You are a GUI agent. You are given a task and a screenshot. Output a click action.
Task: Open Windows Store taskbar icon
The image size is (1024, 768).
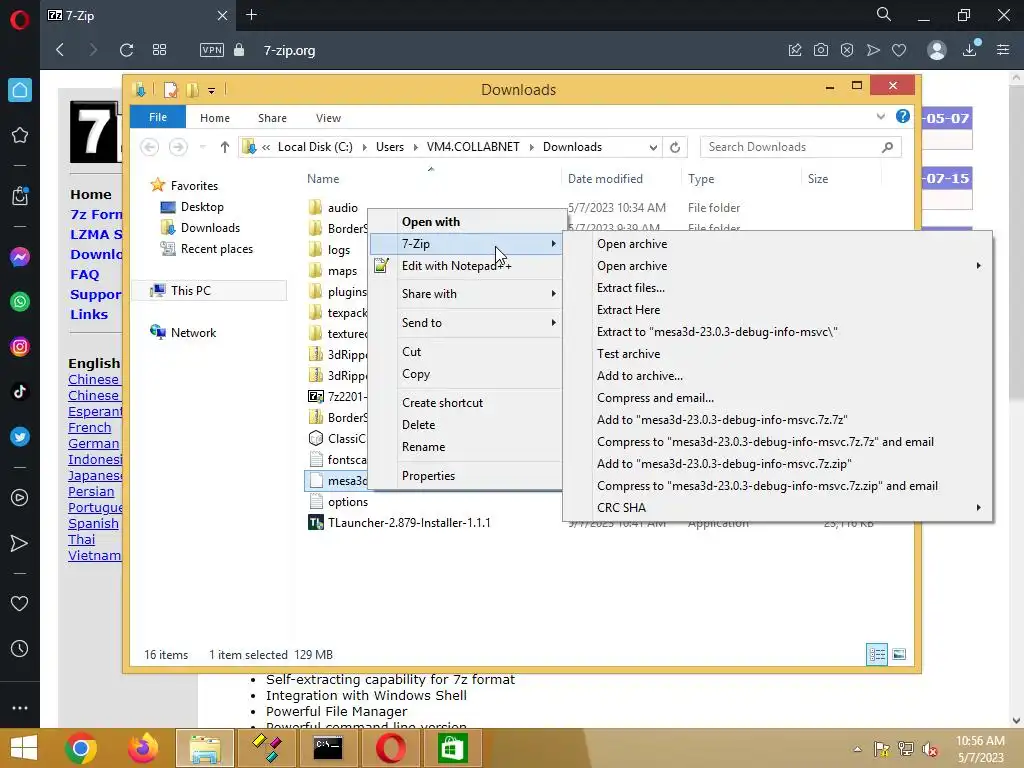click(453, 748)
